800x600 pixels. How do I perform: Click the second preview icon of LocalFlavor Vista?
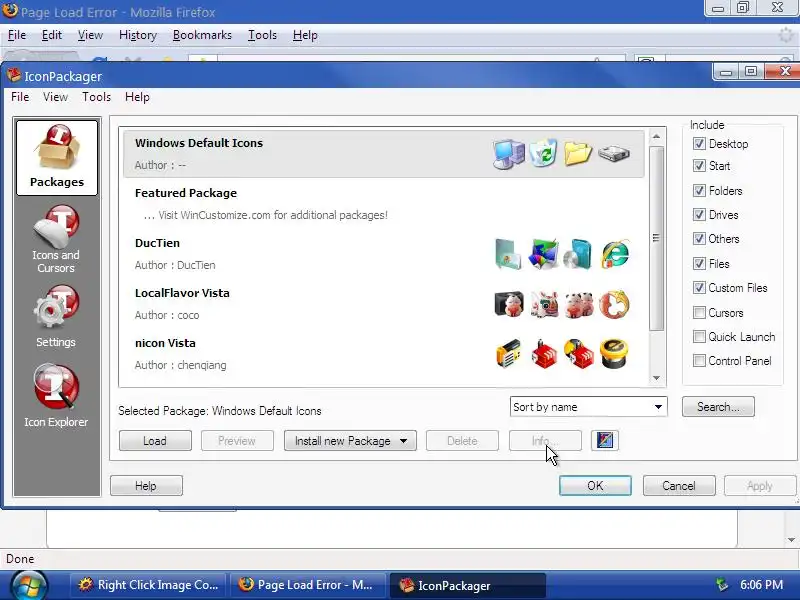coord(544,304)
